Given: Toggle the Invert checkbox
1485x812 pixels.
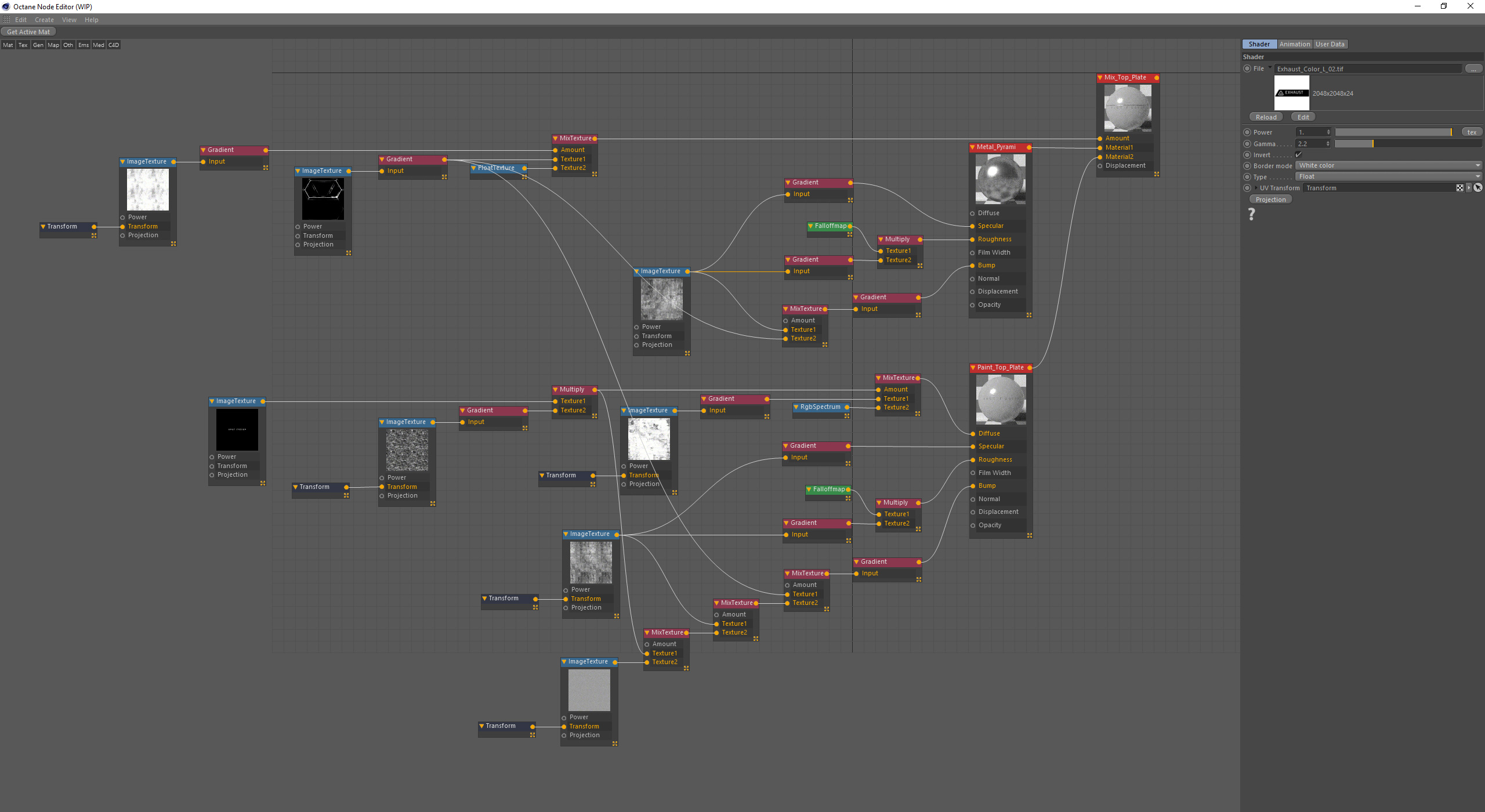Looking at the screenshot, I should click(1298, 155).
